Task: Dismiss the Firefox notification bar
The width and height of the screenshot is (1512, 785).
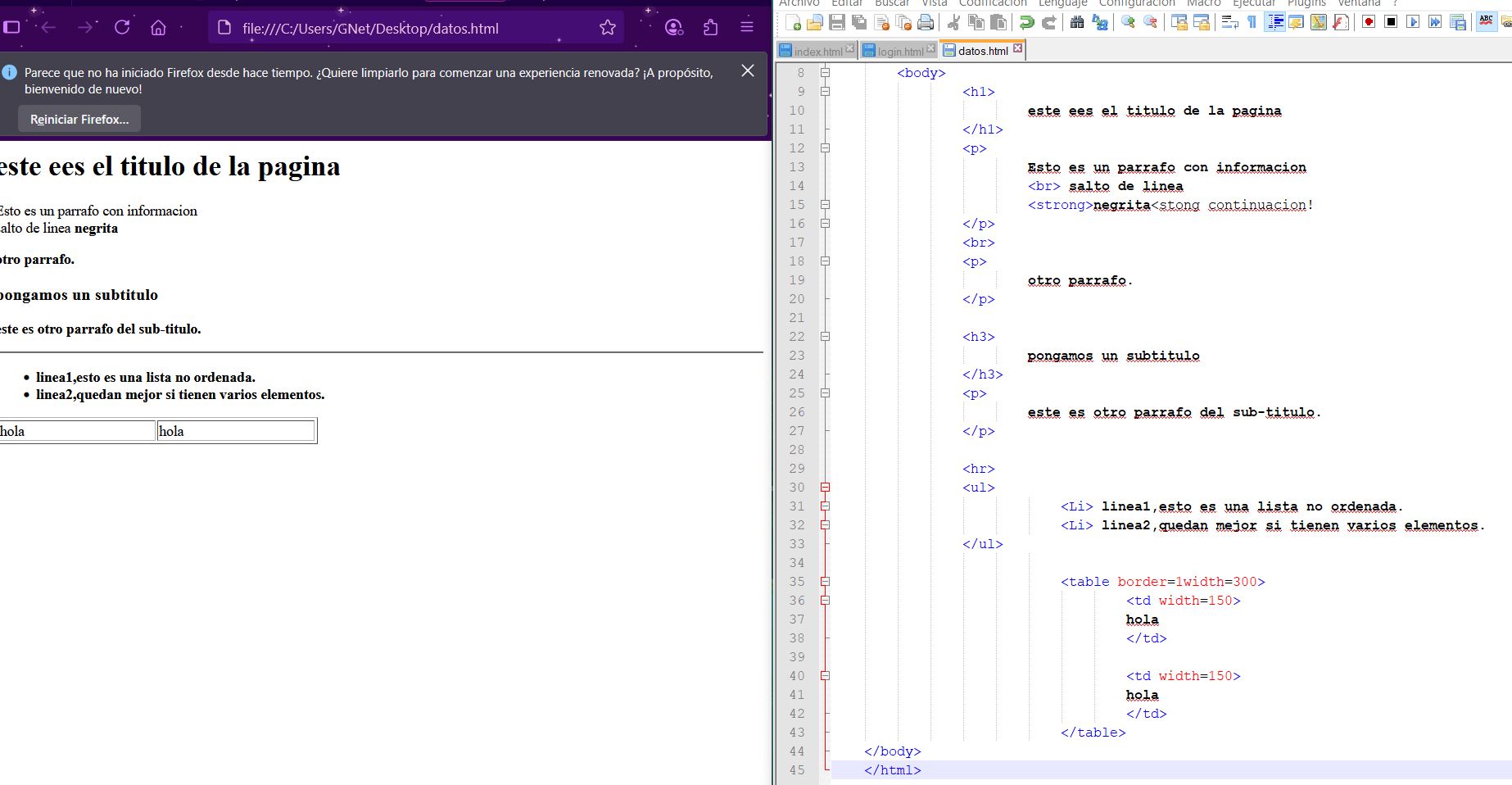Action: pyautogui.click(x=747, y=71)
